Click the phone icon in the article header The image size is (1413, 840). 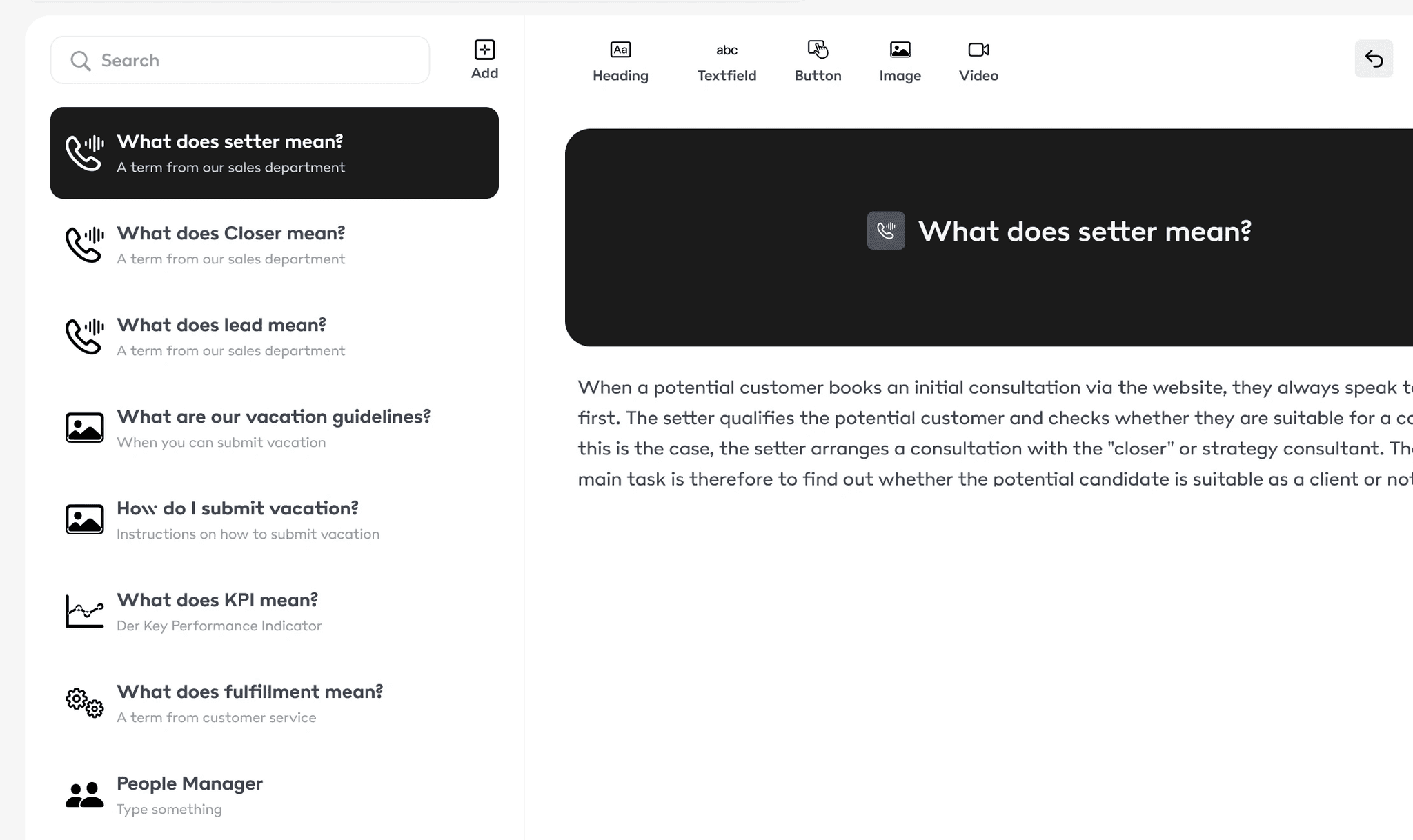click(x=886, y=230)
